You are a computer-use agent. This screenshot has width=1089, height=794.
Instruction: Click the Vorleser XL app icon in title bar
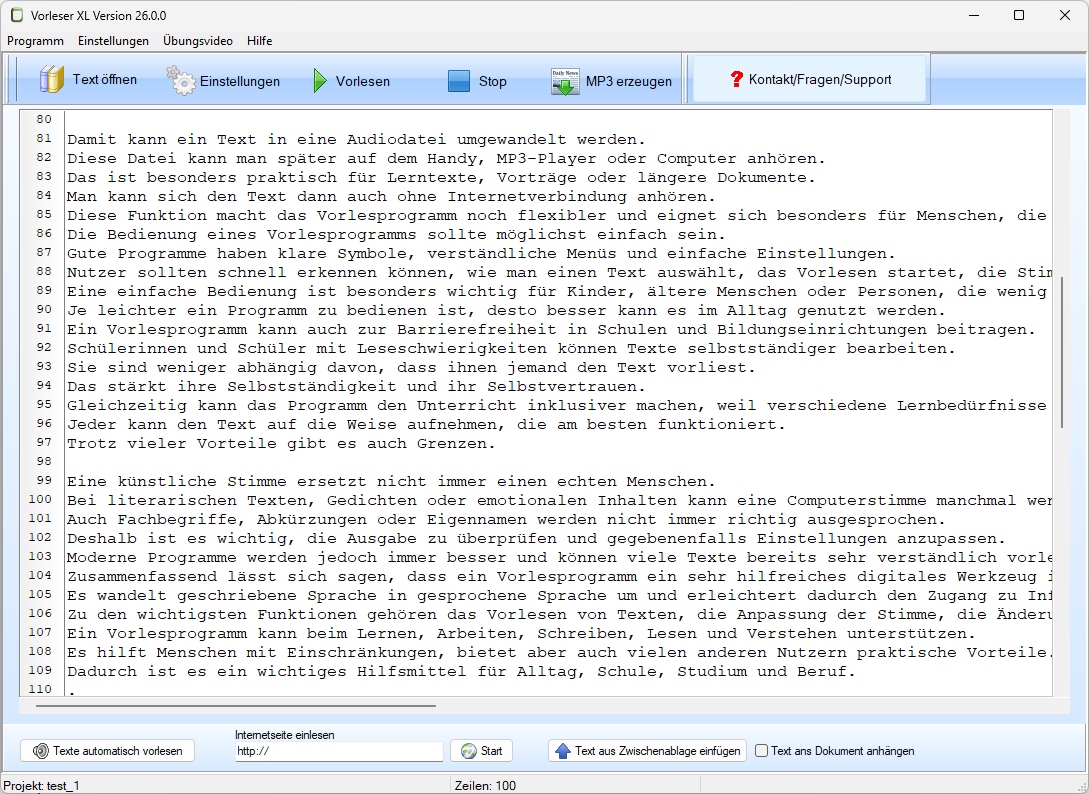[17, 15]
